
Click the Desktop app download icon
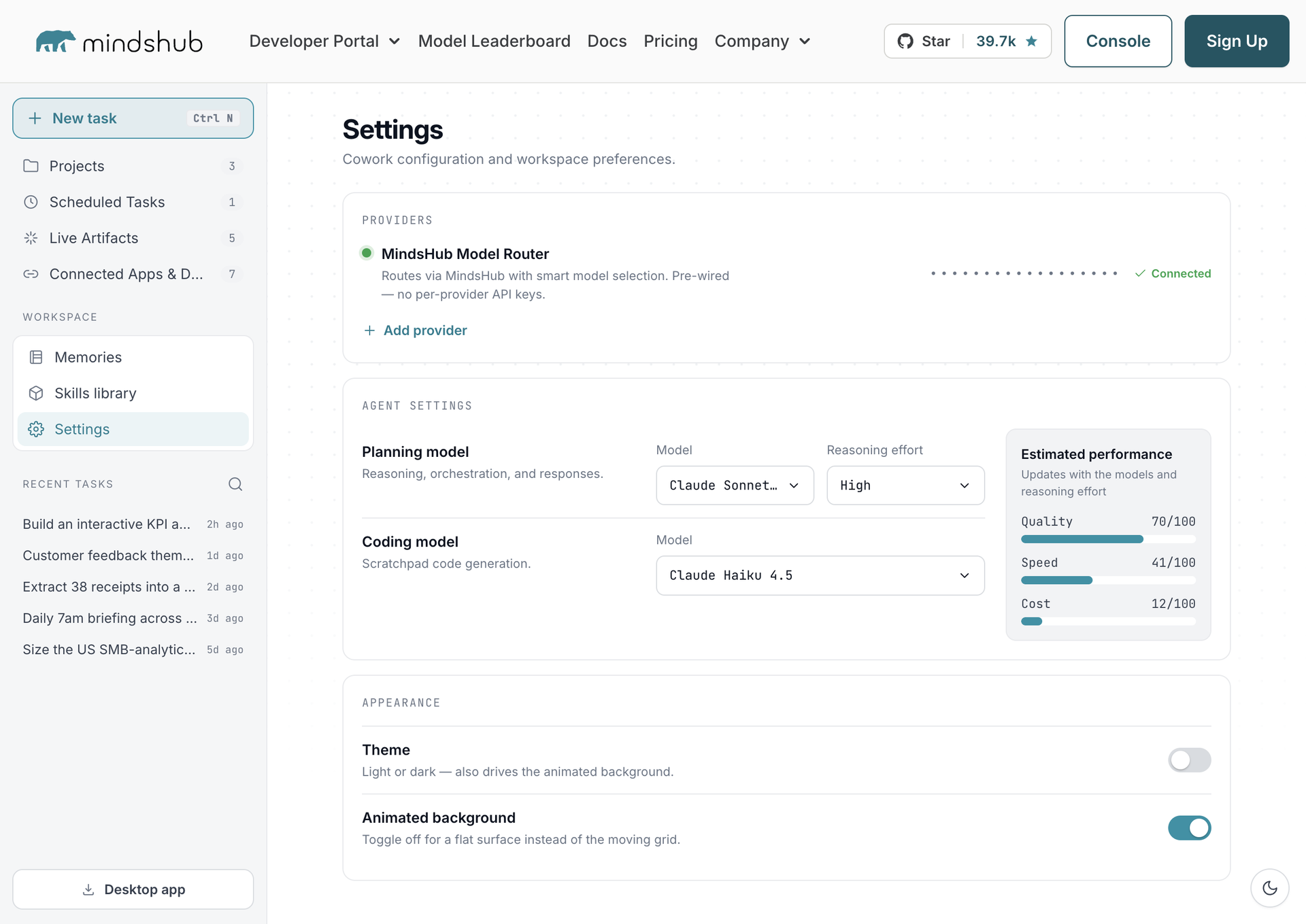coord(88,889)
